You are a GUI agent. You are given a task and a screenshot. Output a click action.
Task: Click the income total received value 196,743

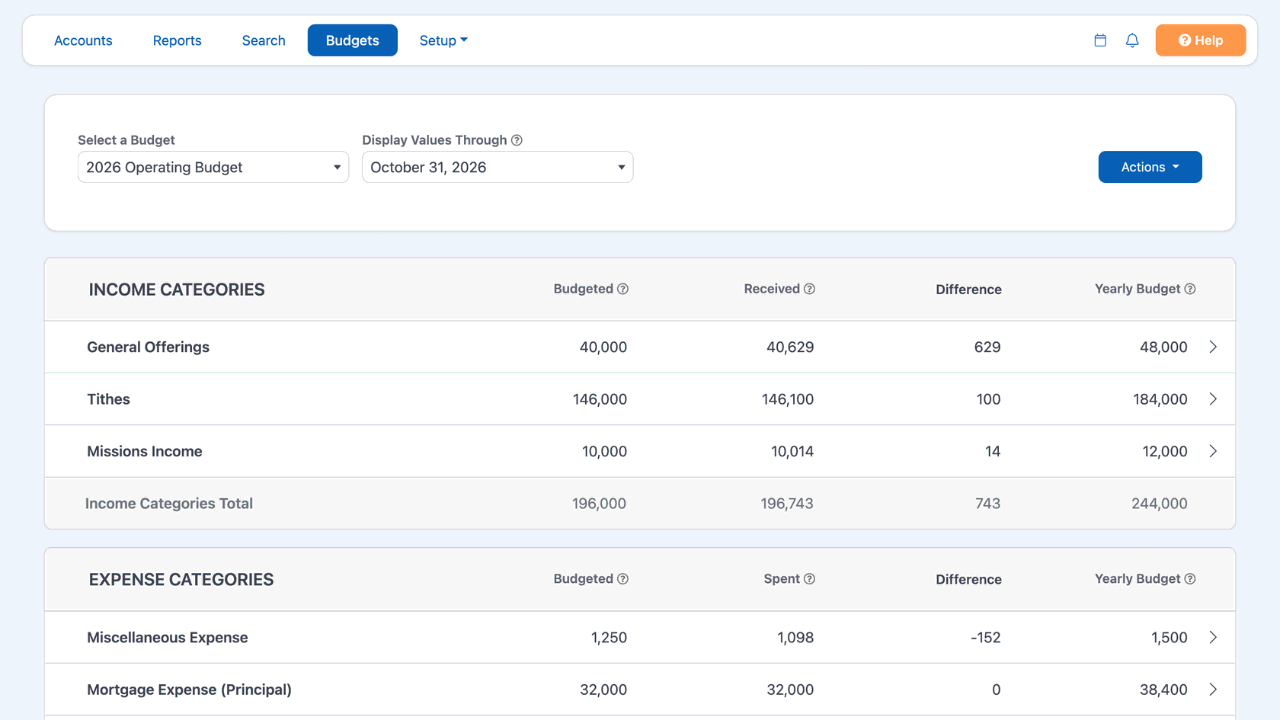(787, 503)
